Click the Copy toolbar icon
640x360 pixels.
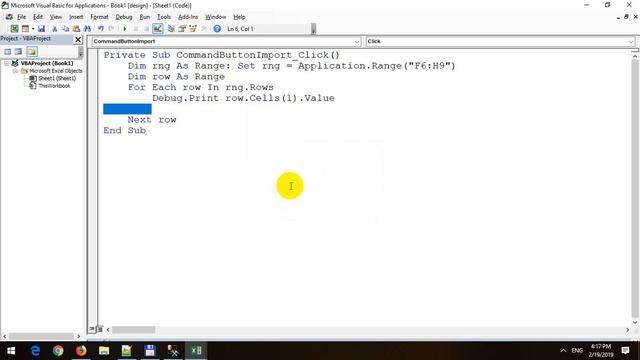65,29
